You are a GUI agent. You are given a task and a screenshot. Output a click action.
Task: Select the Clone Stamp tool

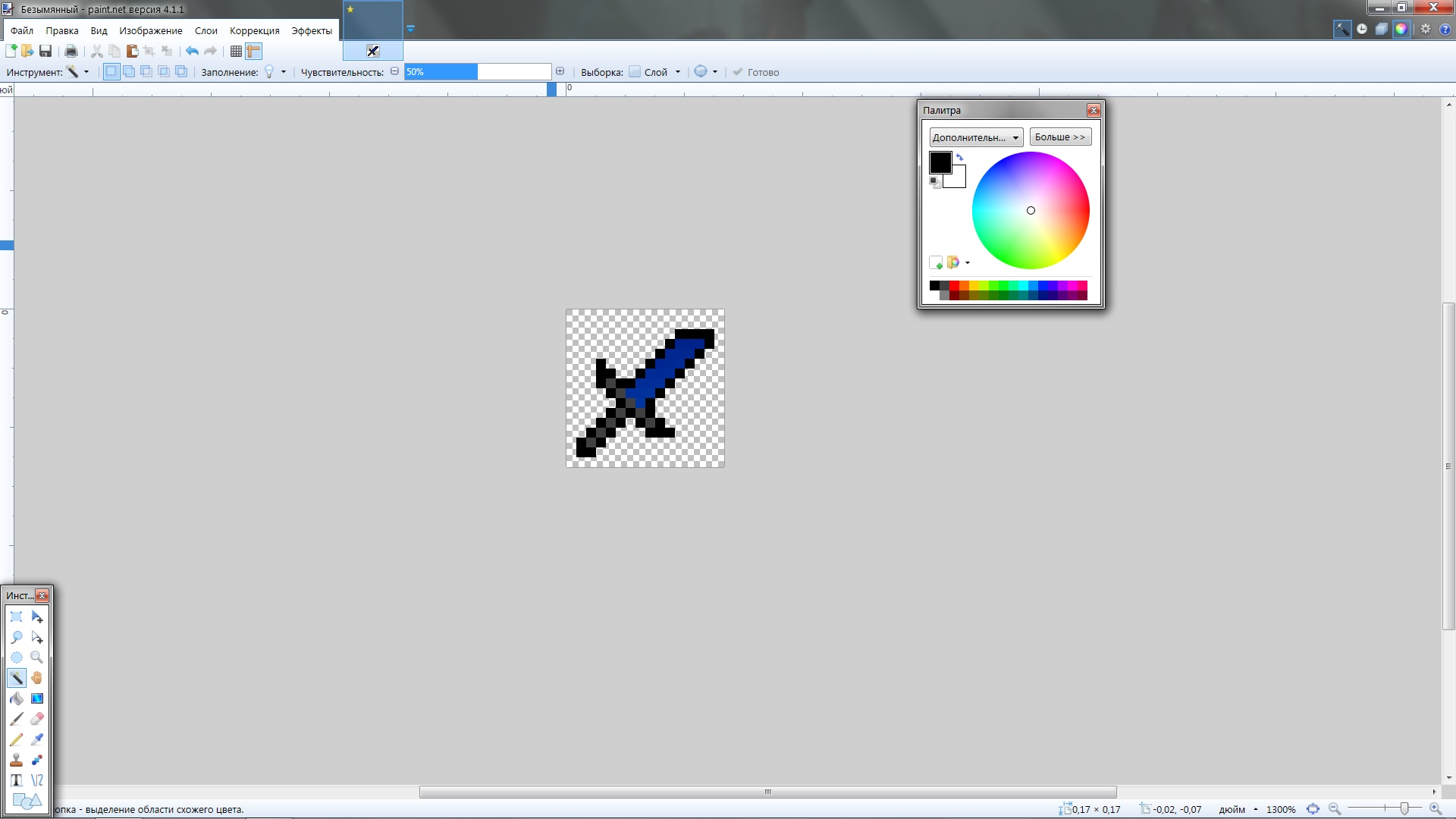[17, 760]
